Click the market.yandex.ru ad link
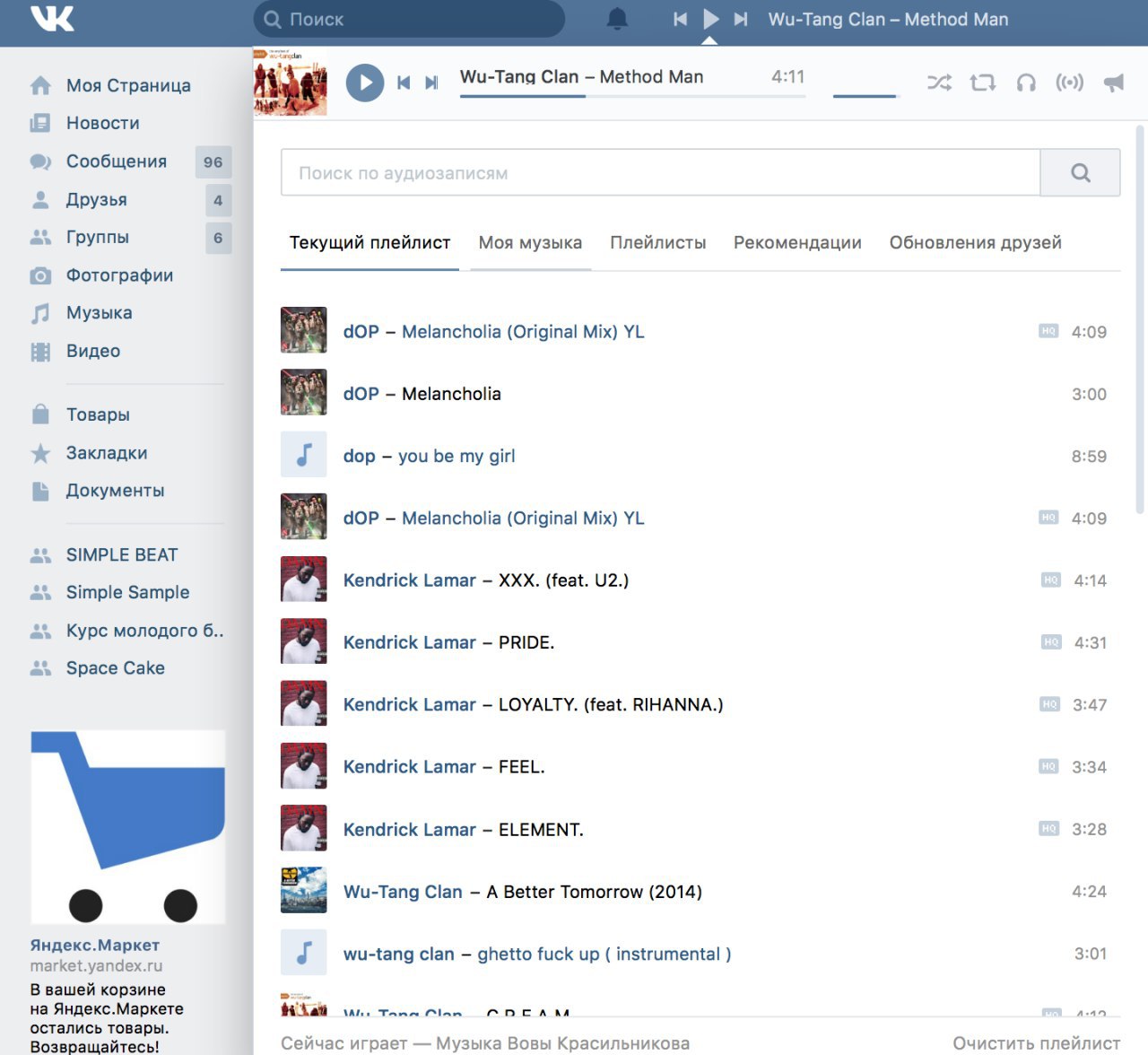Image resolution: width=1148 pixels, height=1055 pixels. coord(96,966)
